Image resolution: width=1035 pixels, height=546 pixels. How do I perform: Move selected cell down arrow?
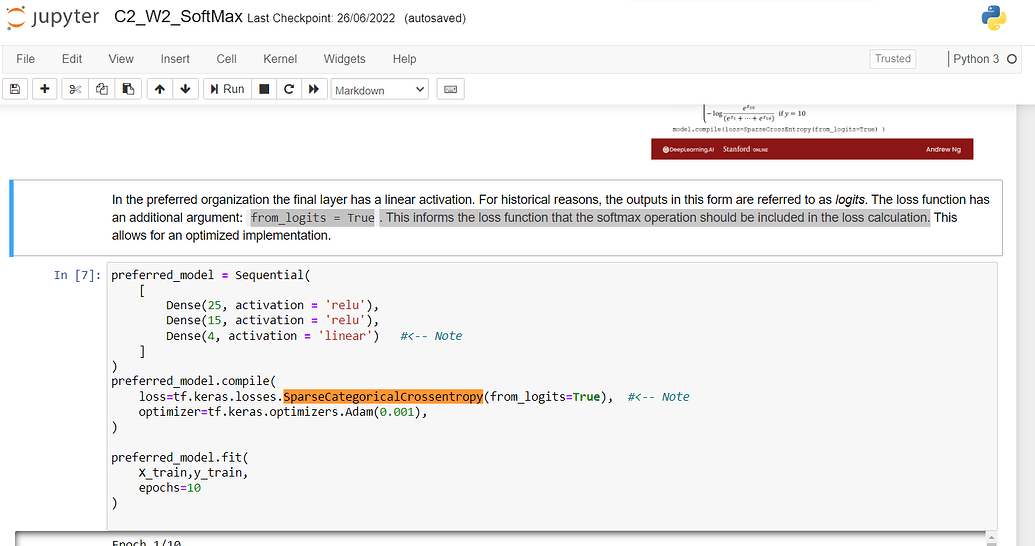(185, 89)
